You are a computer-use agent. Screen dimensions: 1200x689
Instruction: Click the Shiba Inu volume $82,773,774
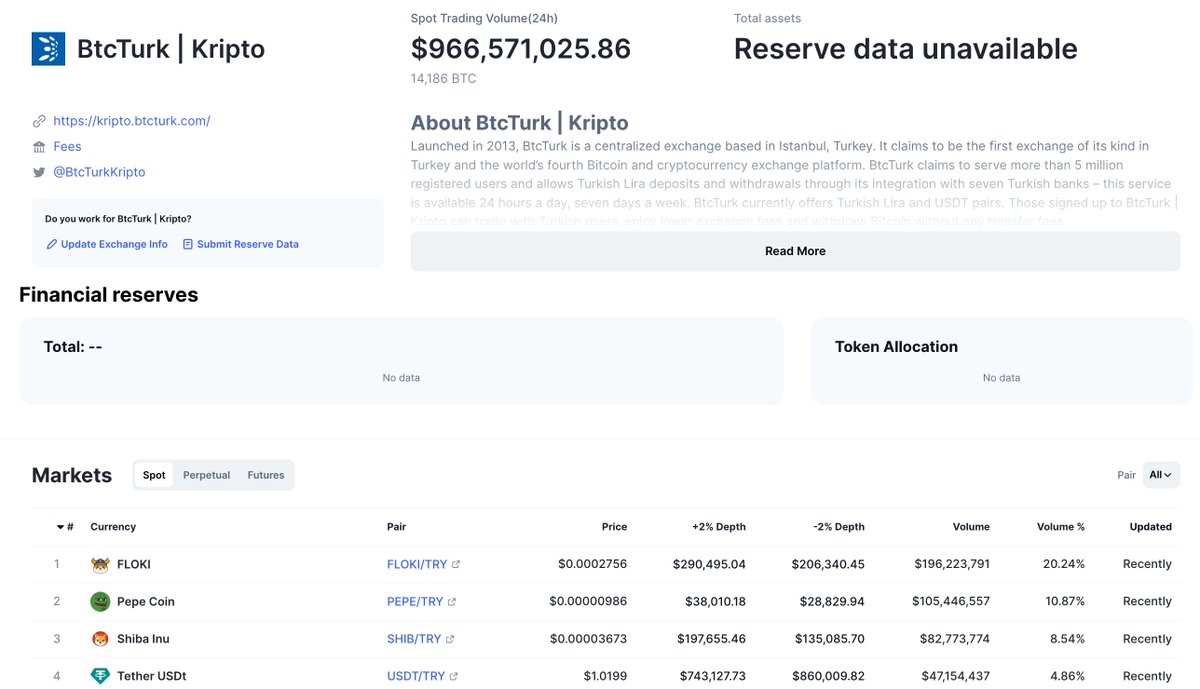point(955,639)
